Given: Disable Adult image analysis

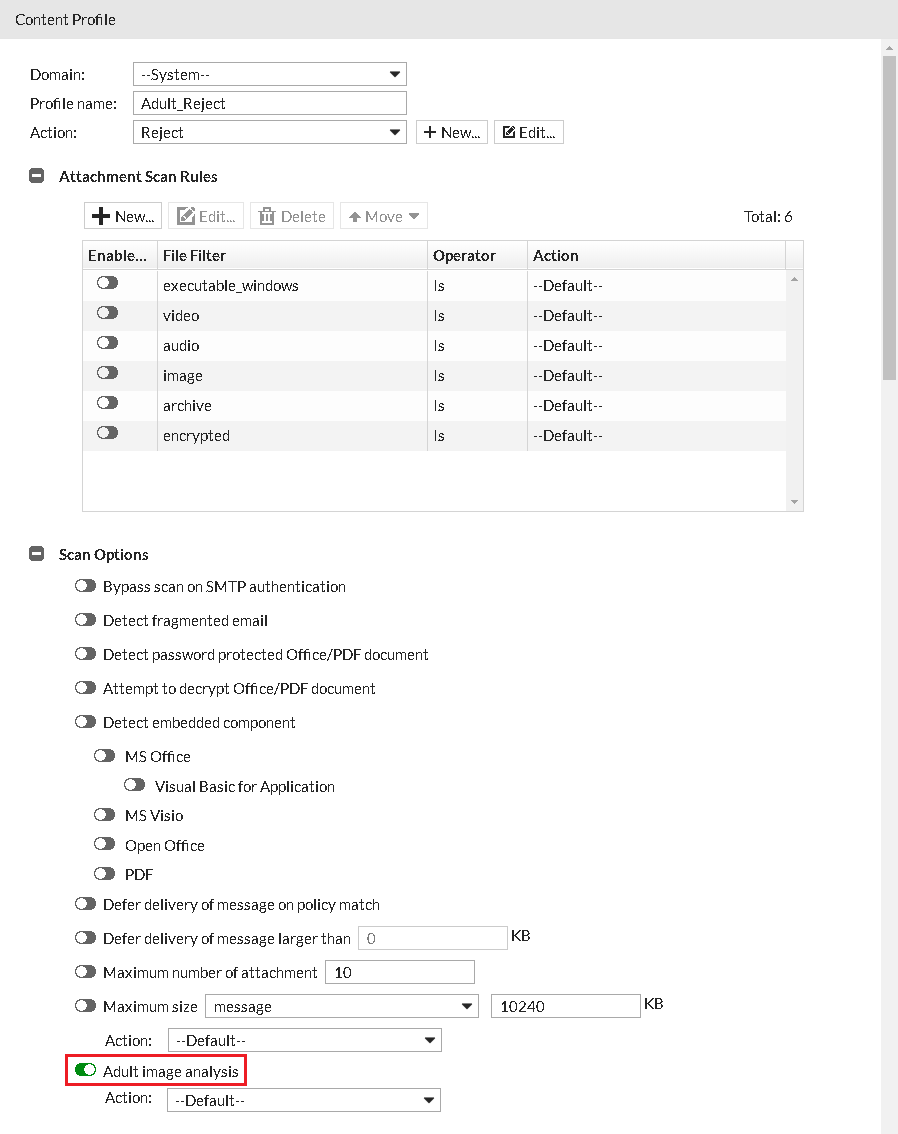Looking at the screenshot, I should 85,1071.
